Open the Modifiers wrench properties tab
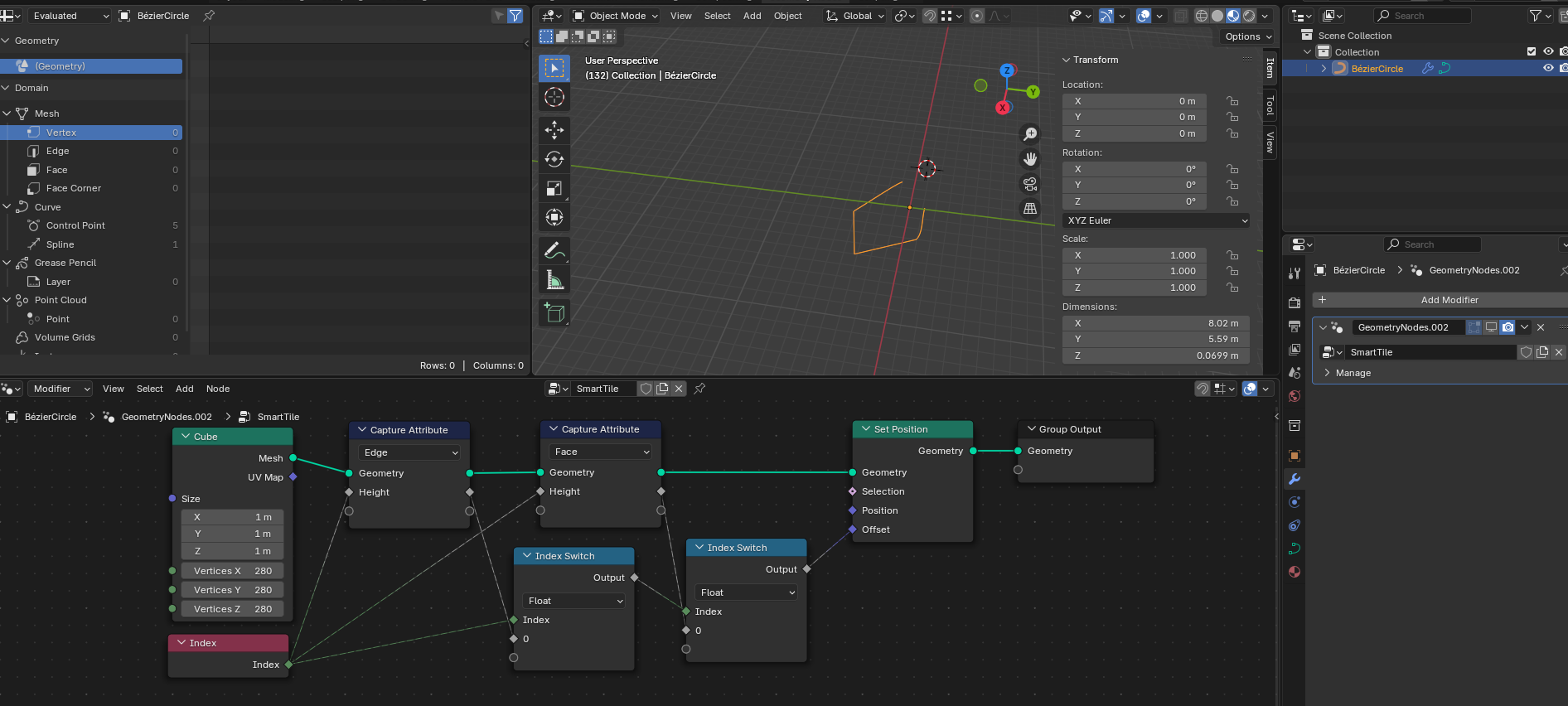Screen dimensions: 1568x706 [x=1294, y=479]
